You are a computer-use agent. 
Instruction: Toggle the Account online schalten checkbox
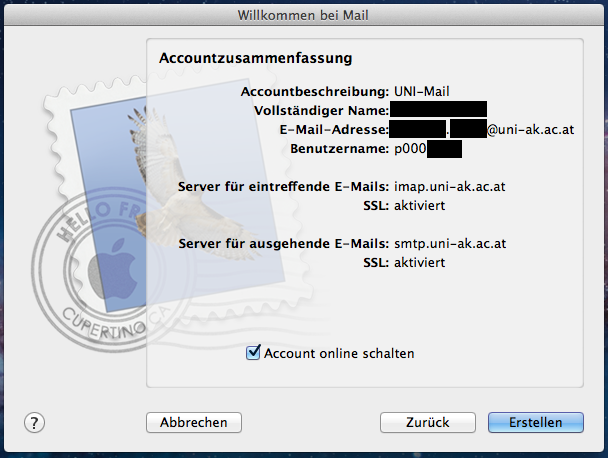coord(253,353)
